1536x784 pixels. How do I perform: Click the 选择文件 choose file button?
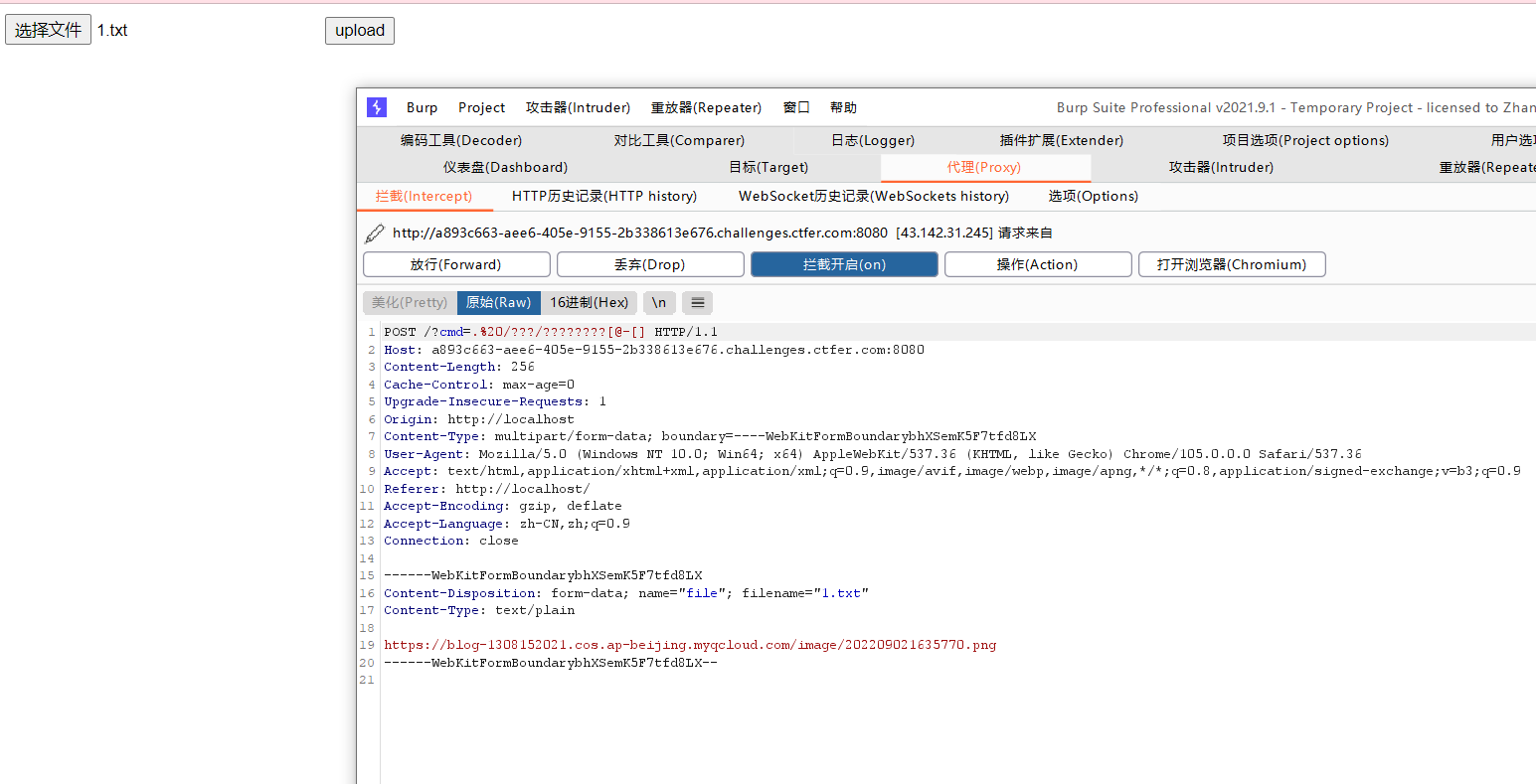[x=48, y=30]
